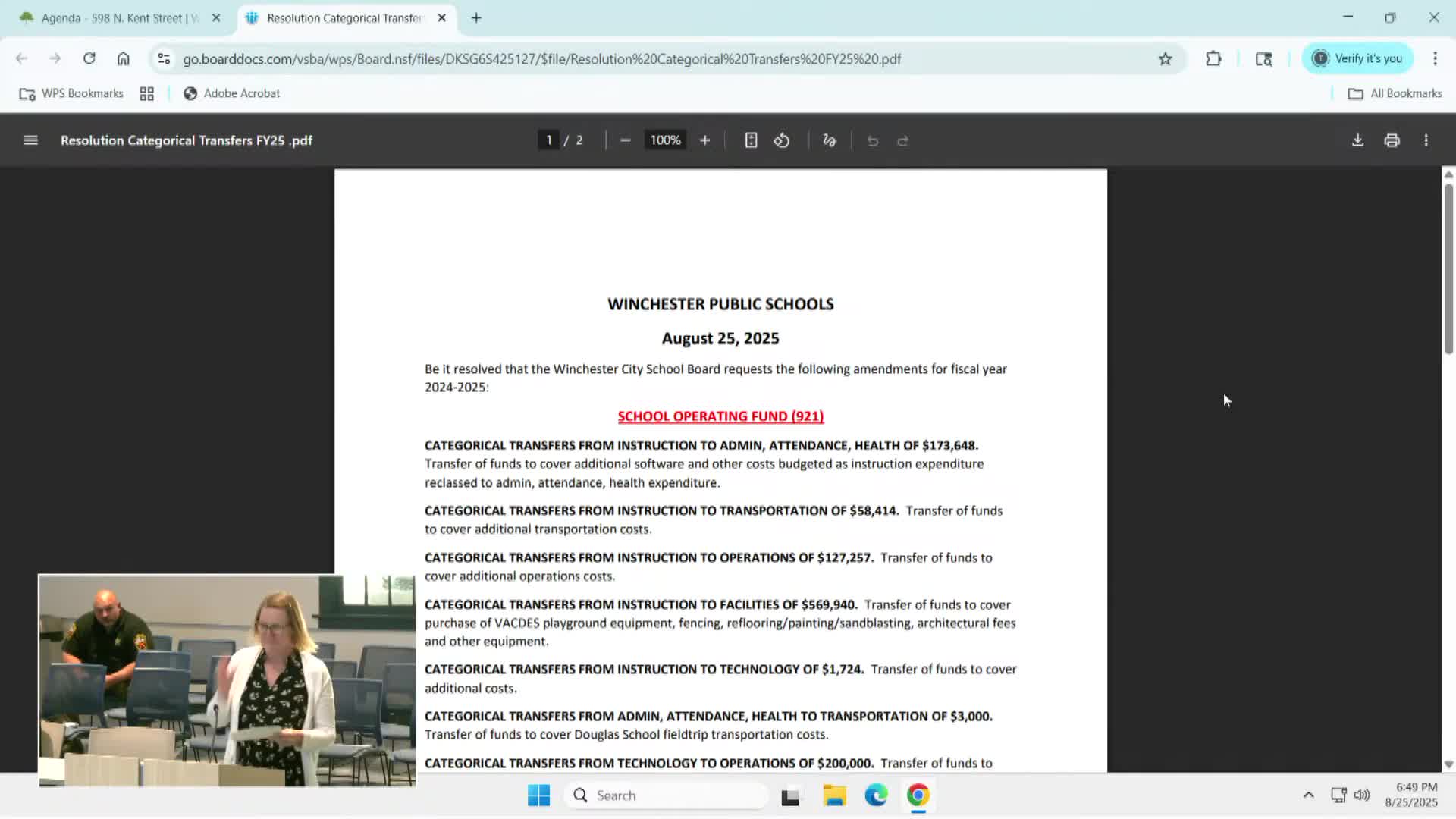1456x819 pixels.
Task: Click the Verify it's you button
Action: pyautogui.click(x=1357, y=58)
